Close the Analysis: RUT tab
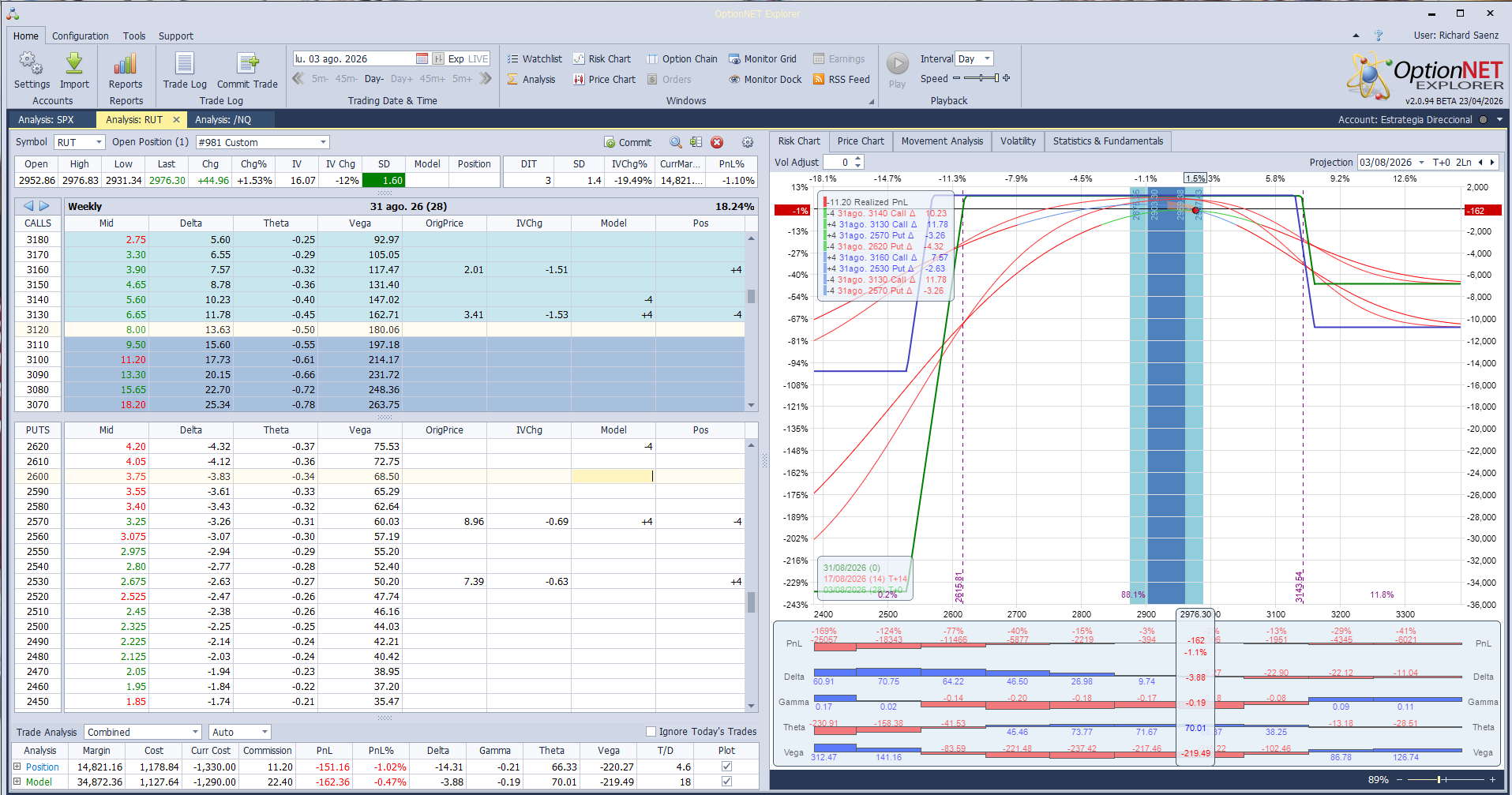The image size is (1512, 795). pos(176,119)
